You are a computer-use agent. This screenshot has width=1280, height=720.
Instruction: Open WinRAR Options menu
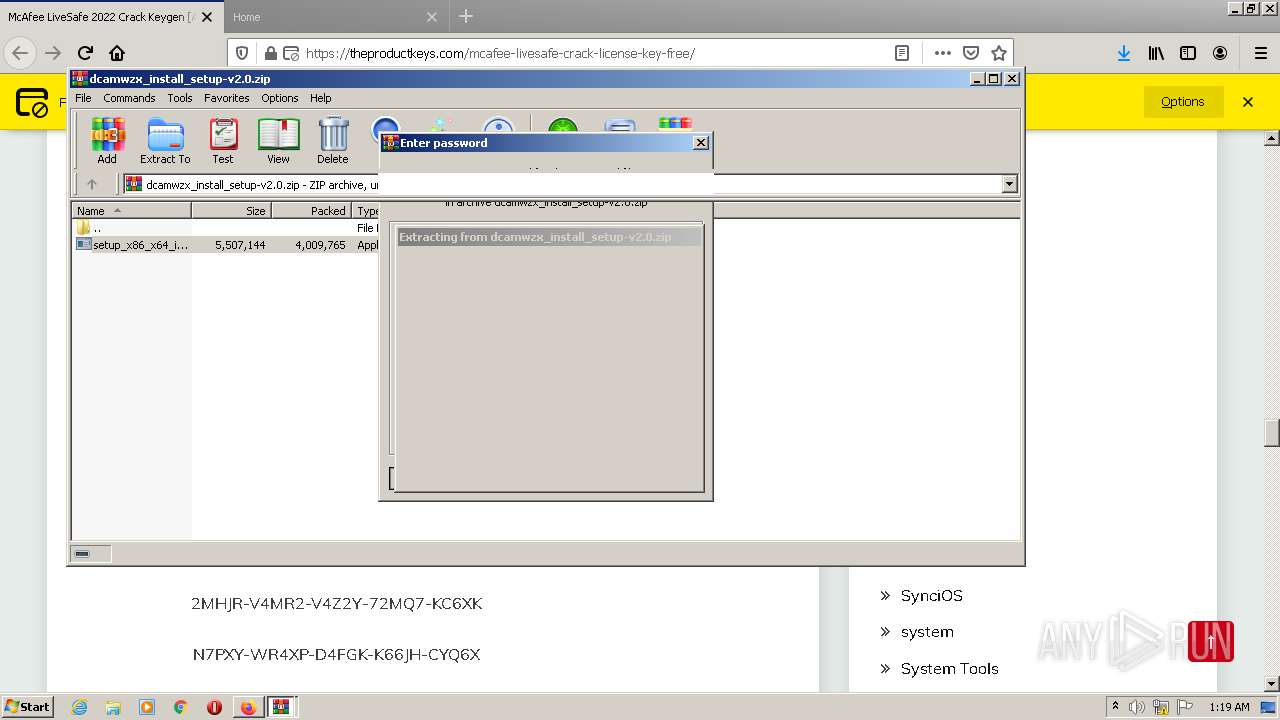(280, 98)
